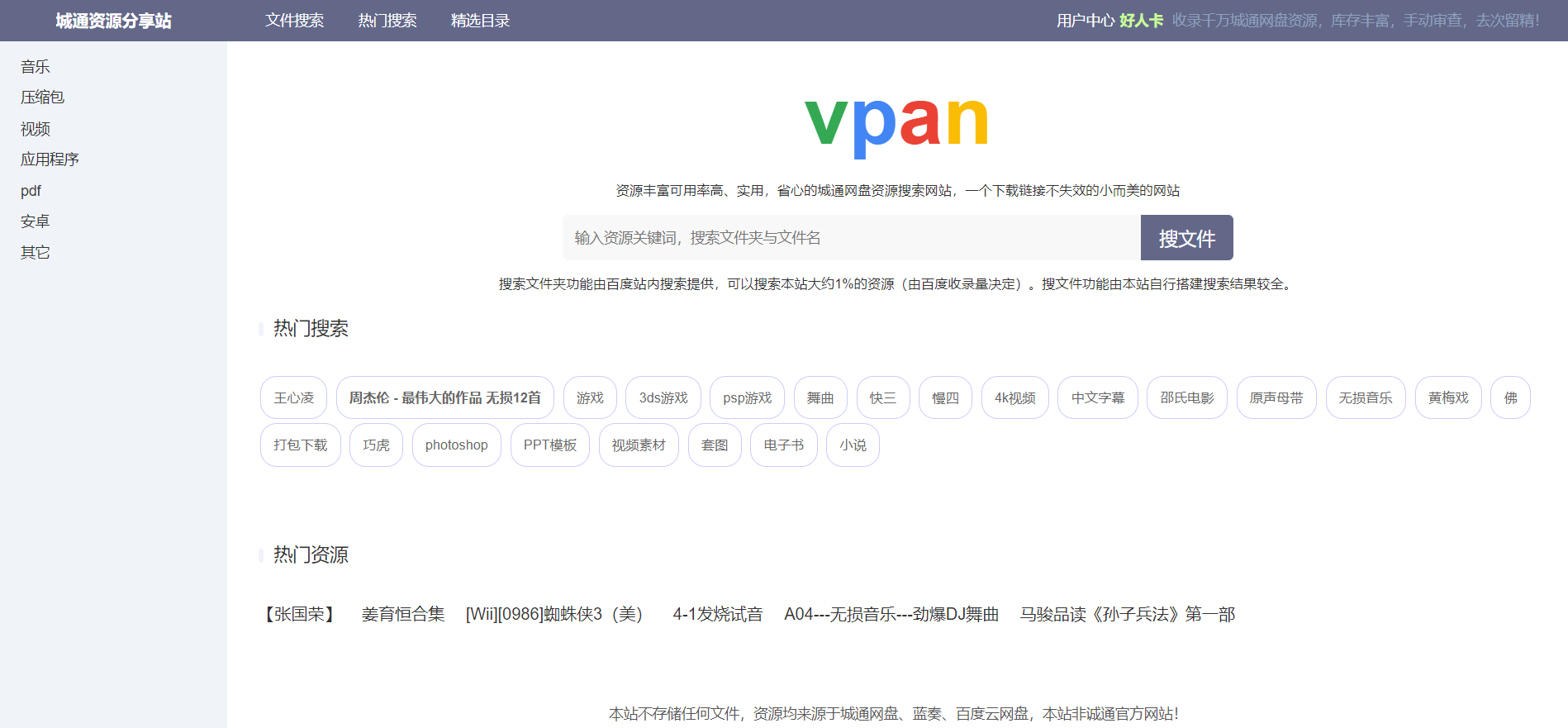Viewport: 1568px width, 728px height.
Task: Focus the resource keyword search field
Action: [851, 238]
